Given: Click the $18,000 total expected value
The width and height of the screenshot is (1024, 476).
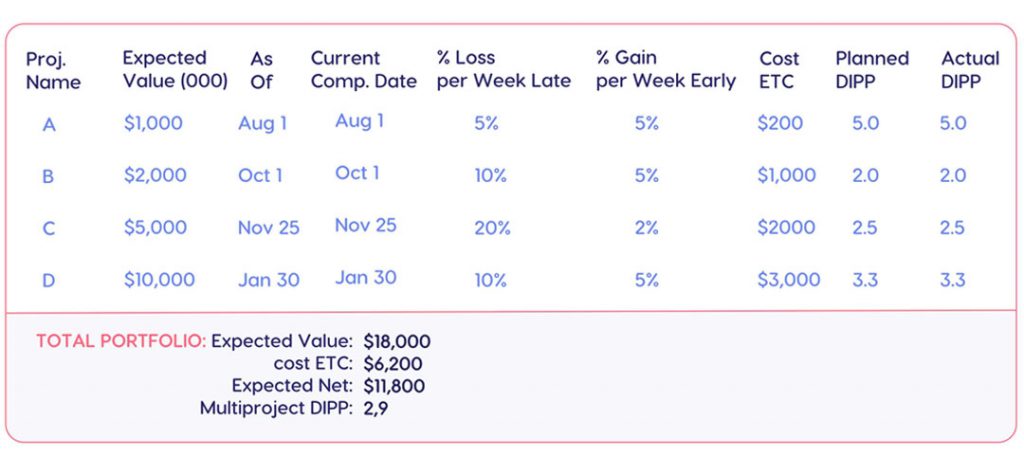Looking at the screenshot, I should [x=397, y=342].
